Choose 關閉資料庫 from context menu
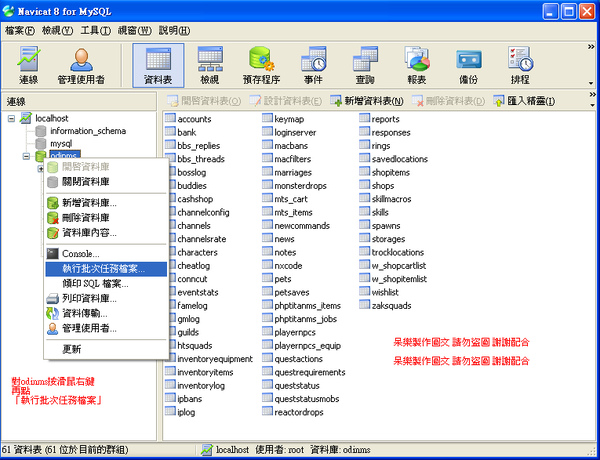 [x=106, y=182]
